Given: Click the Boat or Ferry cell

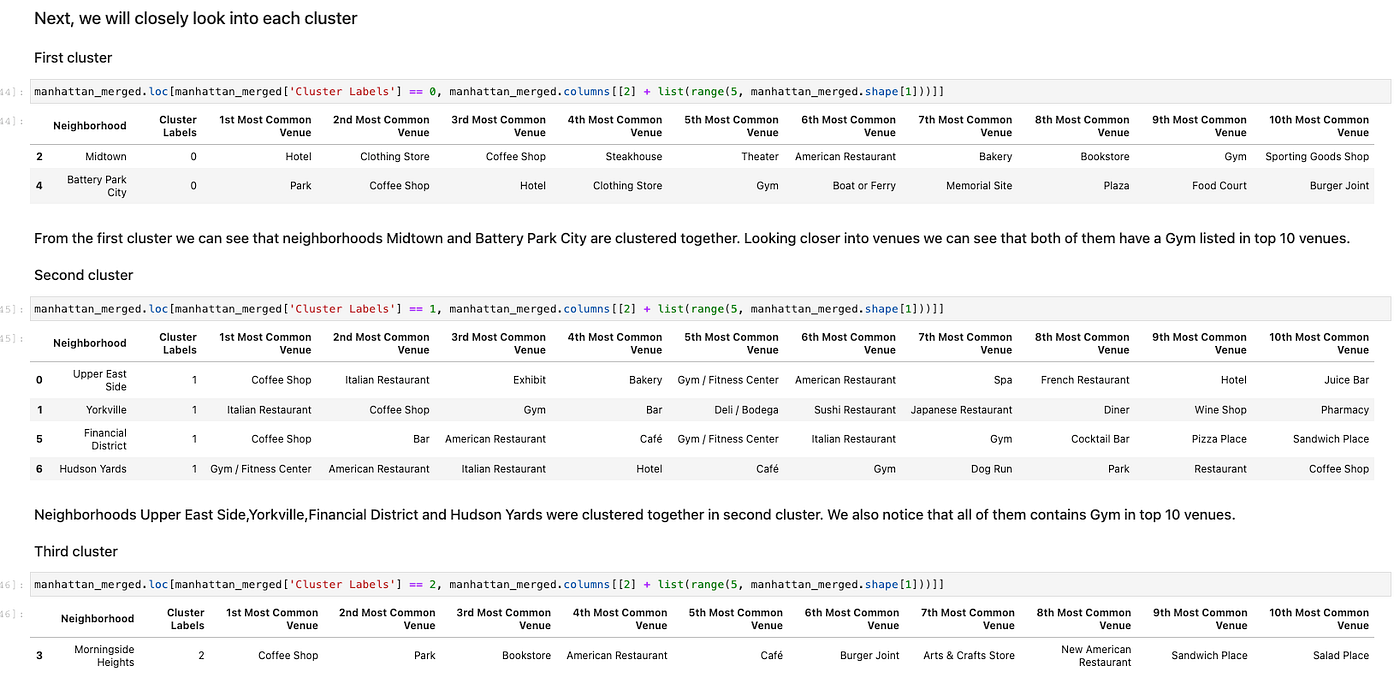Looking at the screenshot, I should (x=864, y=186).
